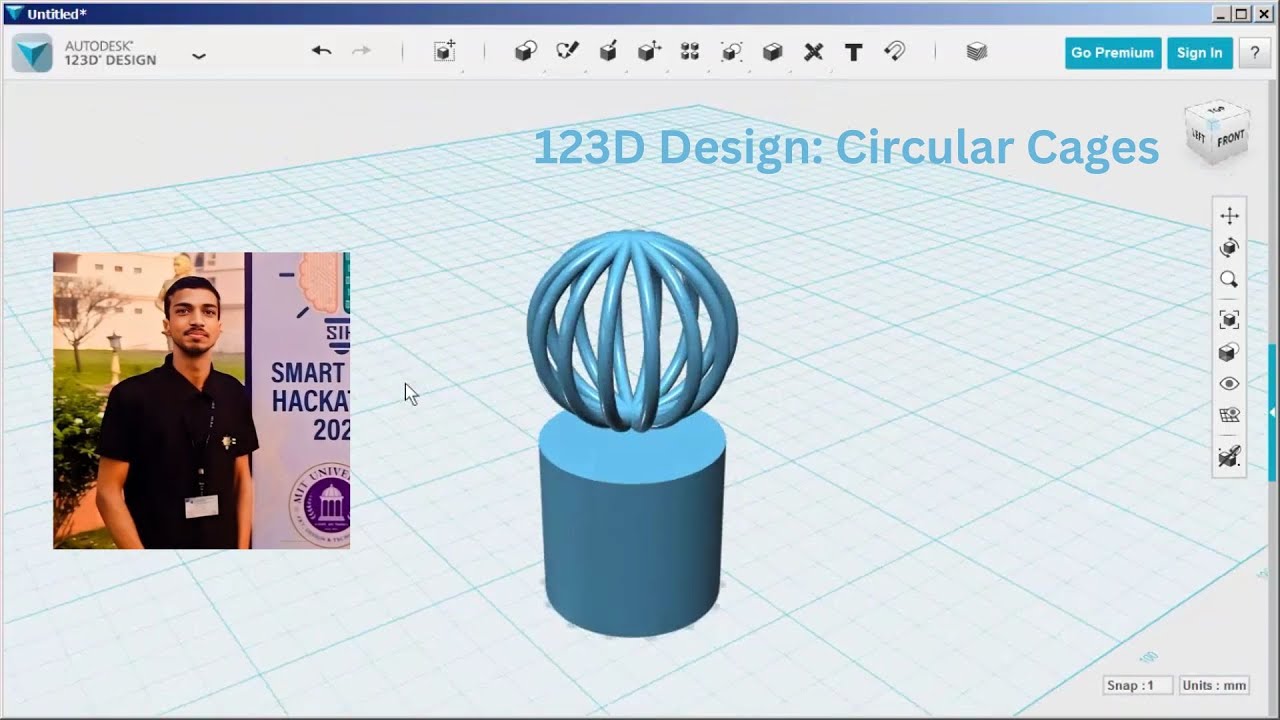Toggle the snap-while-moving icon in navigation bar
The height and width of the screenshot is (720, 1280).
point(1229,457)
